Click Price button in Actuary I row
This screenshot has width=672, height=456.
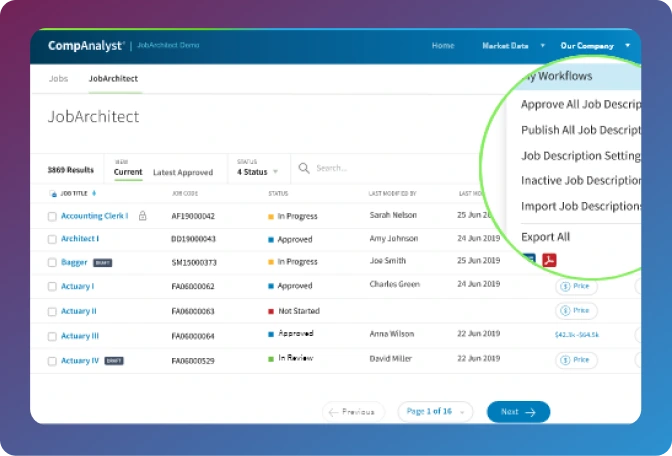pos(576,286)
